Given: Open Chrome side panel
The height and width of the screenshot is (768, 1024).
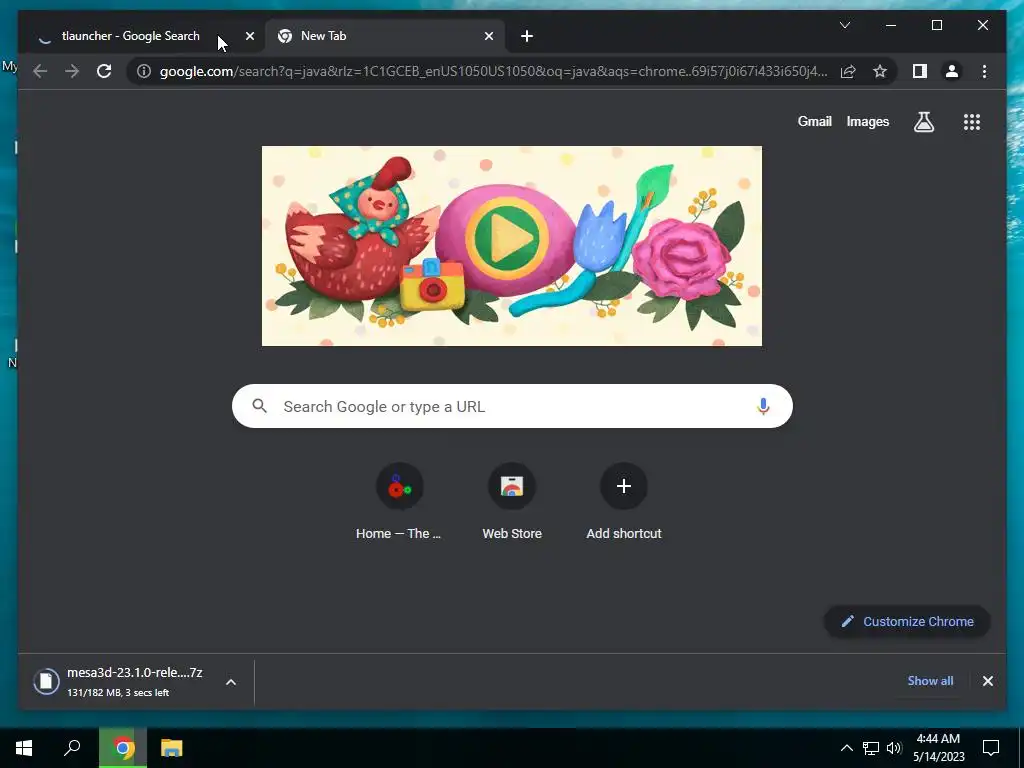Looking at the screenshot, I should [920, 71].
